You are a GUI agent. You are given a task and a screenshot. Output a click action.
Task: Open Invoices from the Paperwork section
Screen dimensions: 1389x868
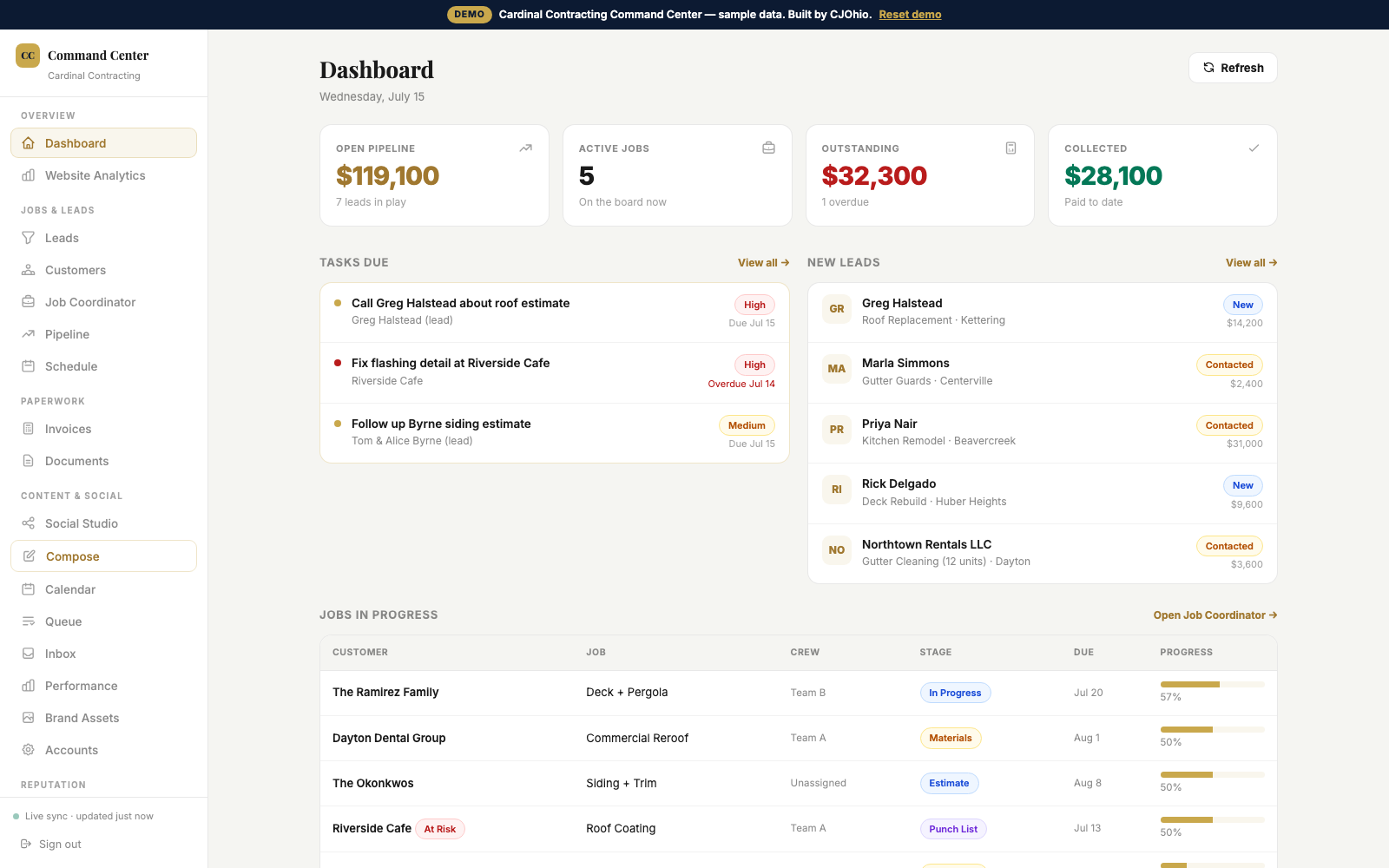tap(103, 429)
